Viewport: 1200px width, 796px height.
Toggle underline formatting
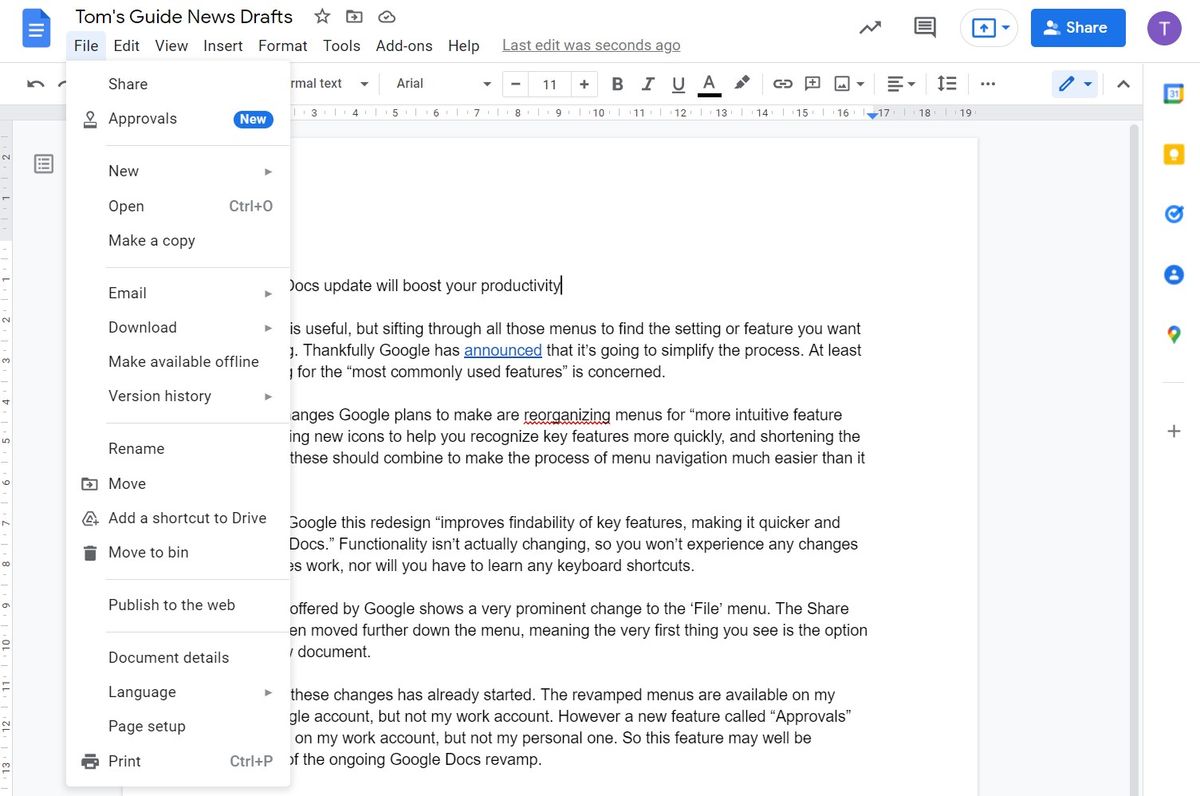(678, 84)
